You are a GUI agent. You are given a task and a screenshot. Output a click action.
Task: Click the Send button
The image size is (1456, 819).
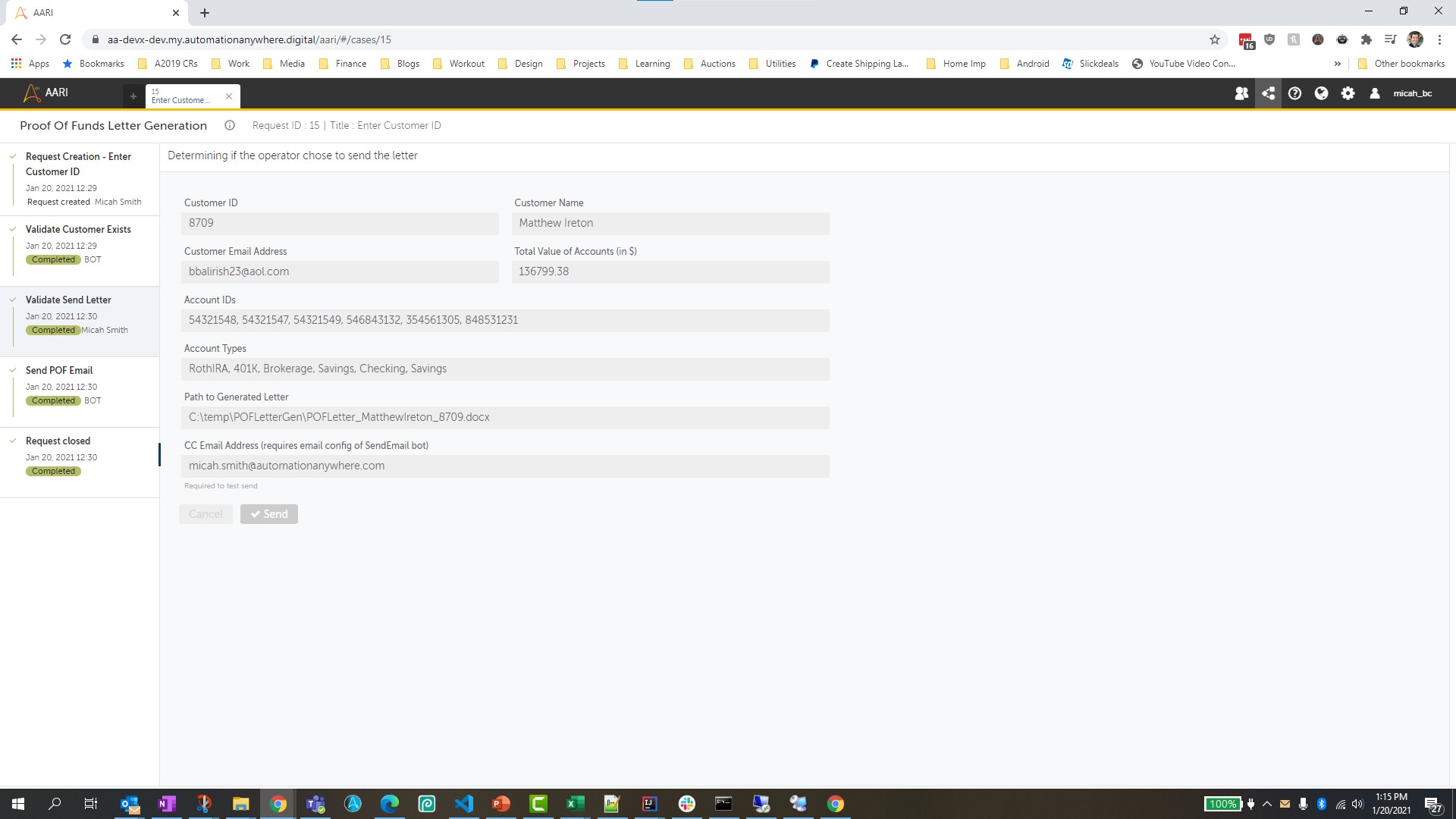[269, 514]
